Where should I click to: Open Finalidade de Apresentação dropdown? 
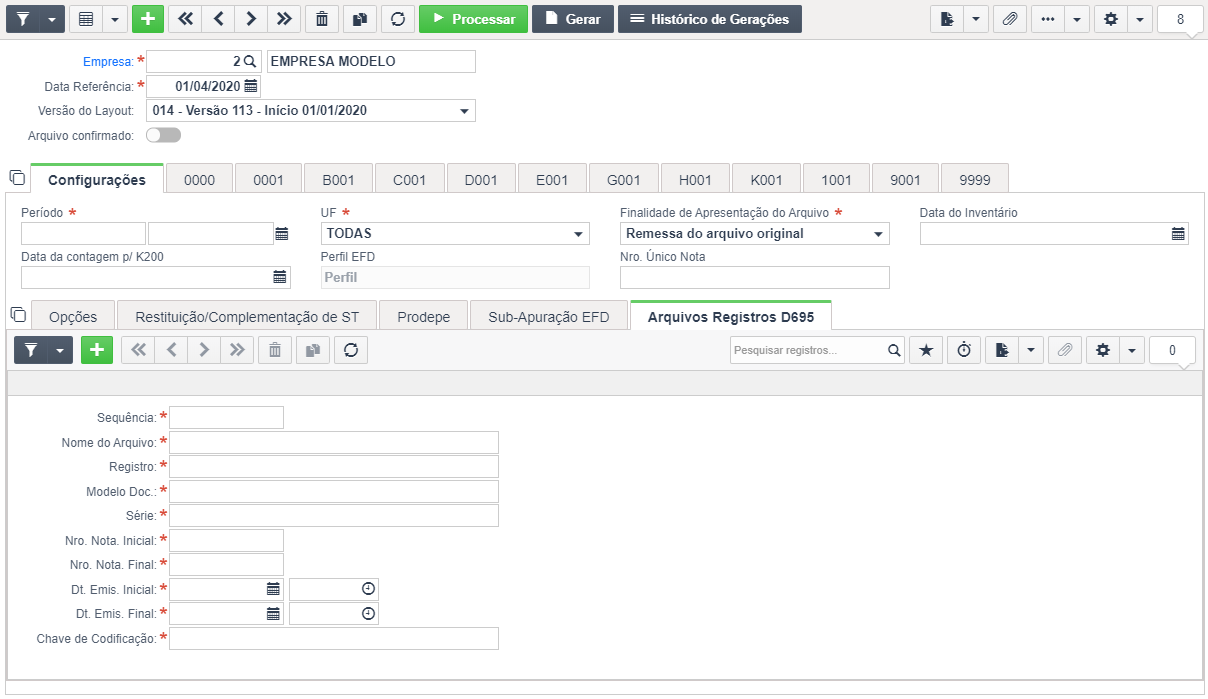point(754,234)
